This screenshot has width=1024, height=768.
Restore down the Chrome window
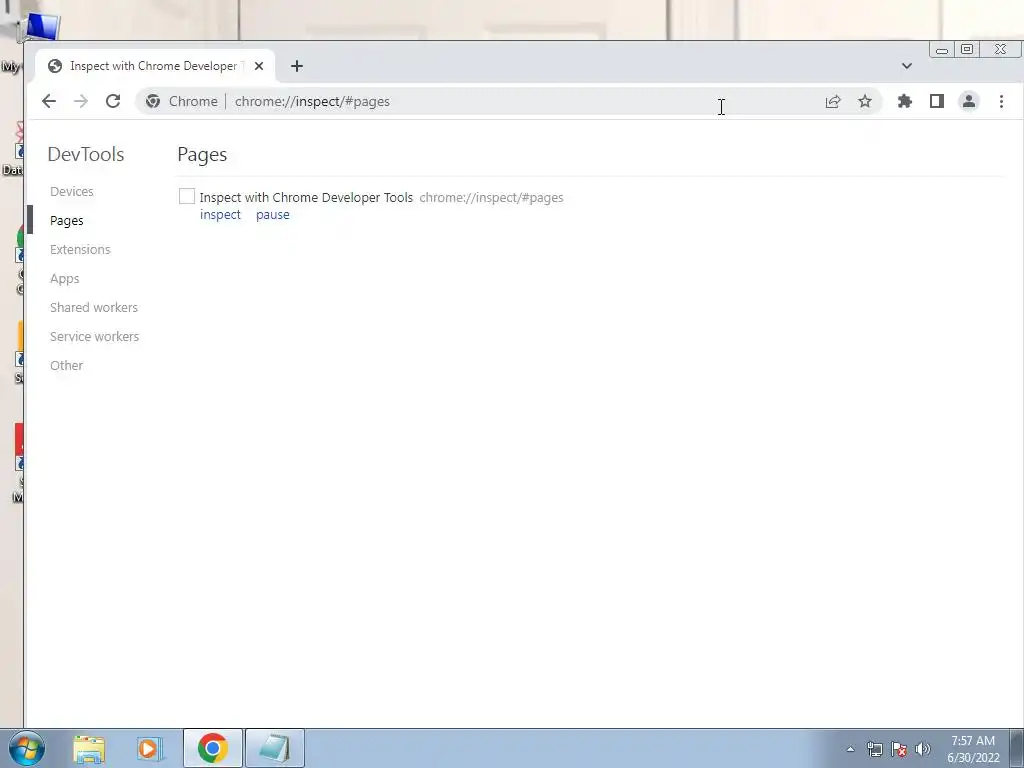point(967,50)
